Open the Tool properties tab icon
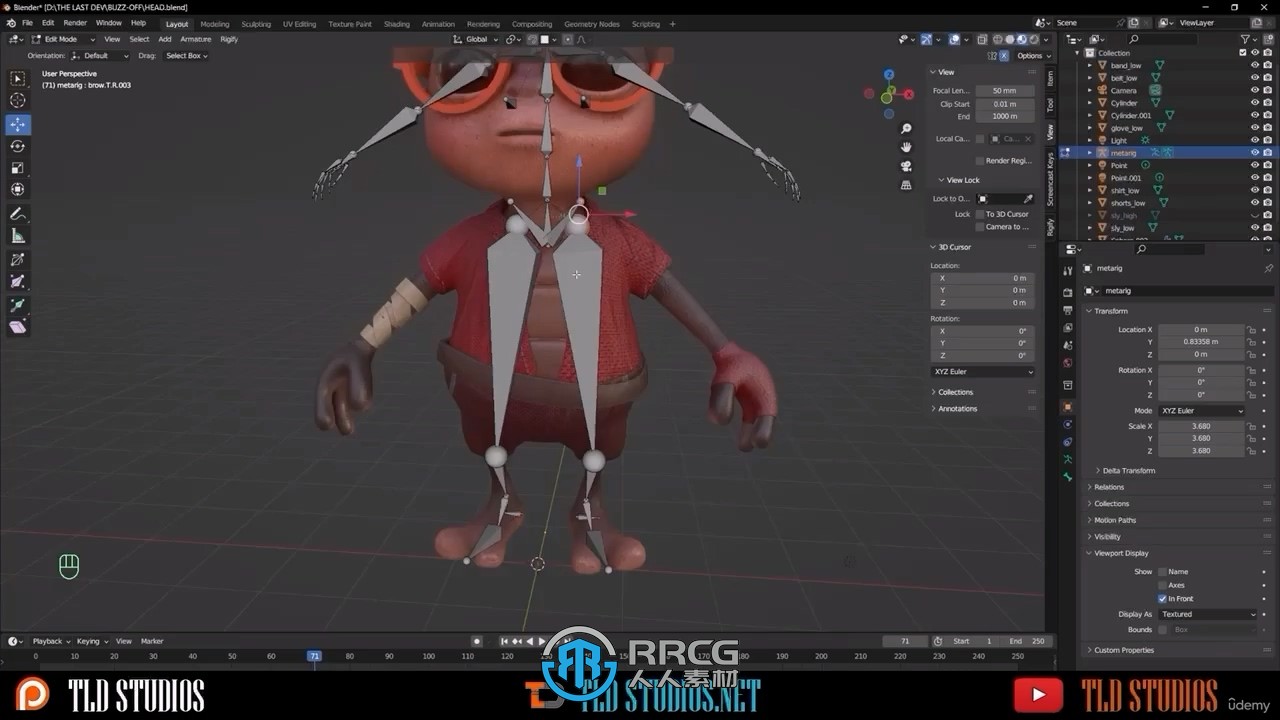The image size is (1280, 720). pyautogui.click(x=1068, y=270)
